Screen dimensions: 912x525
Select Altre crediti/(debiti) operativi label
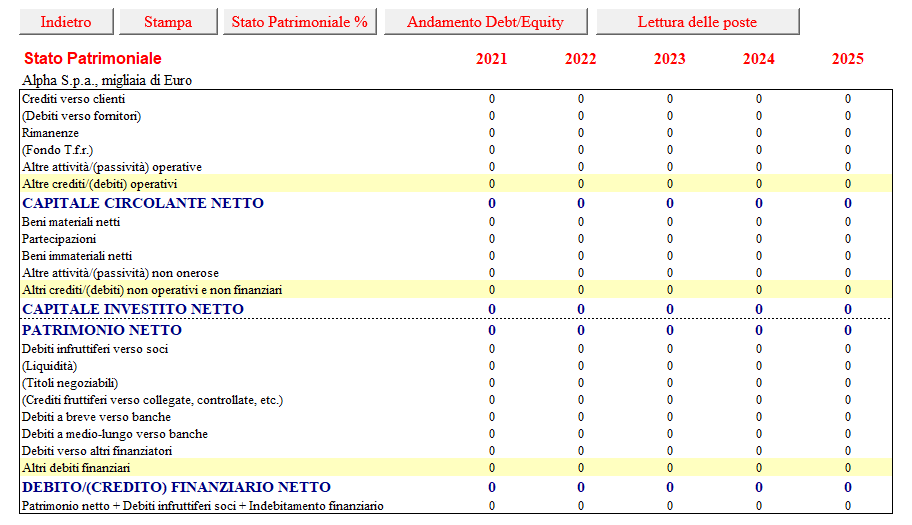point(99,184)
